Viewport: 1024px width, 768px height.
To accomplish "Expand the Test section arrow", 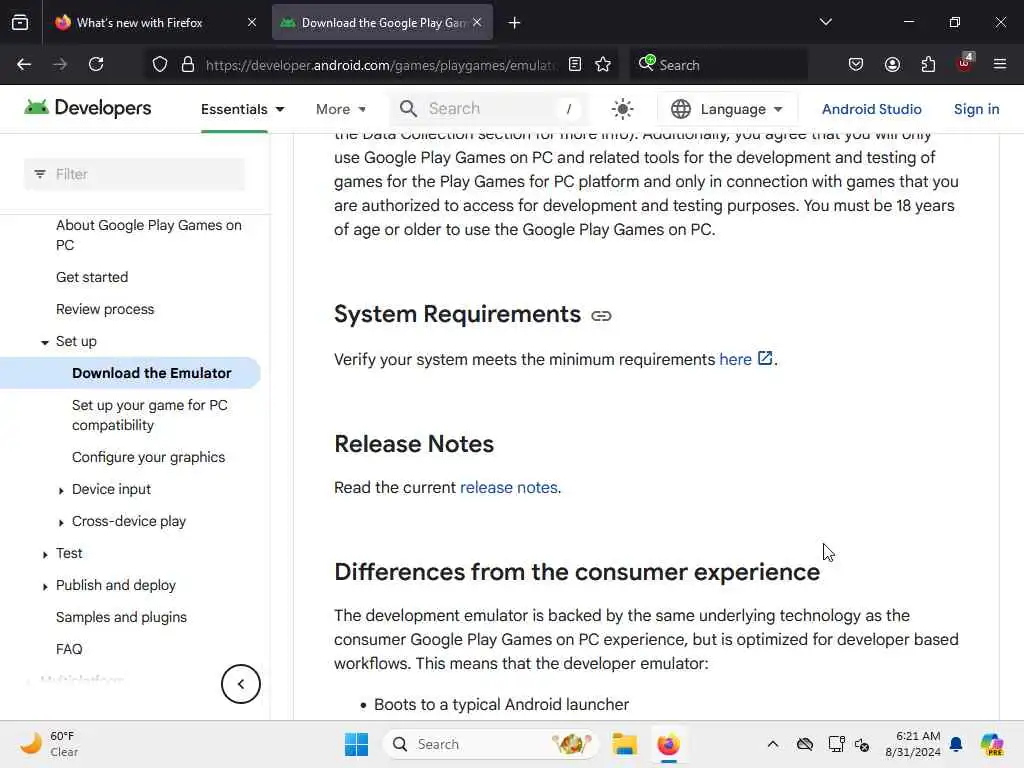I will [x=44, y=554].
